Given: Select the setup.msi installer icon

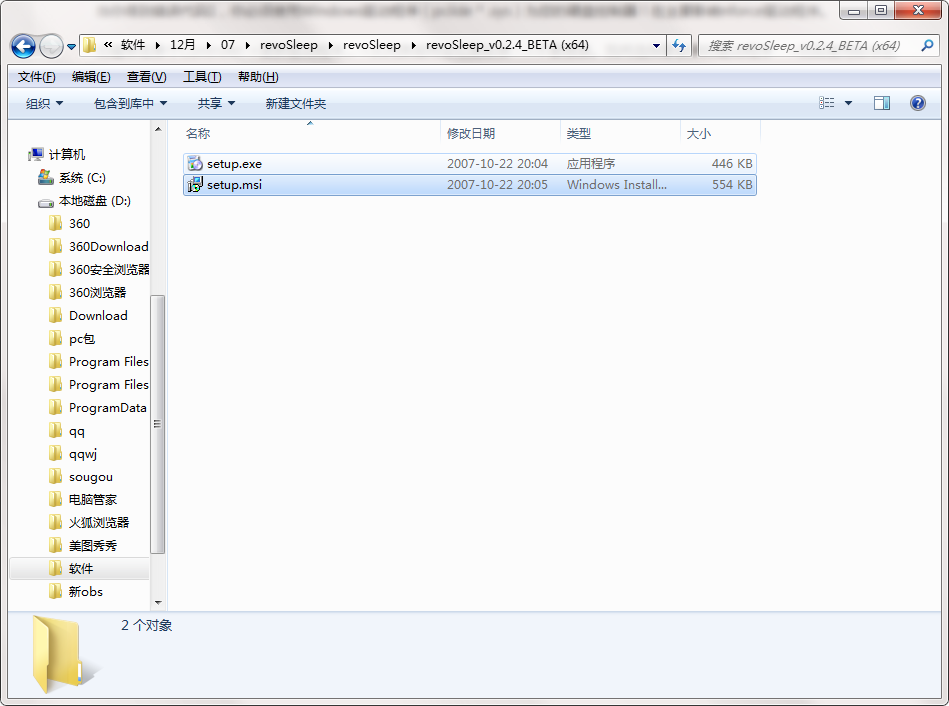Looking at the screenshot, I should [194, 185].
